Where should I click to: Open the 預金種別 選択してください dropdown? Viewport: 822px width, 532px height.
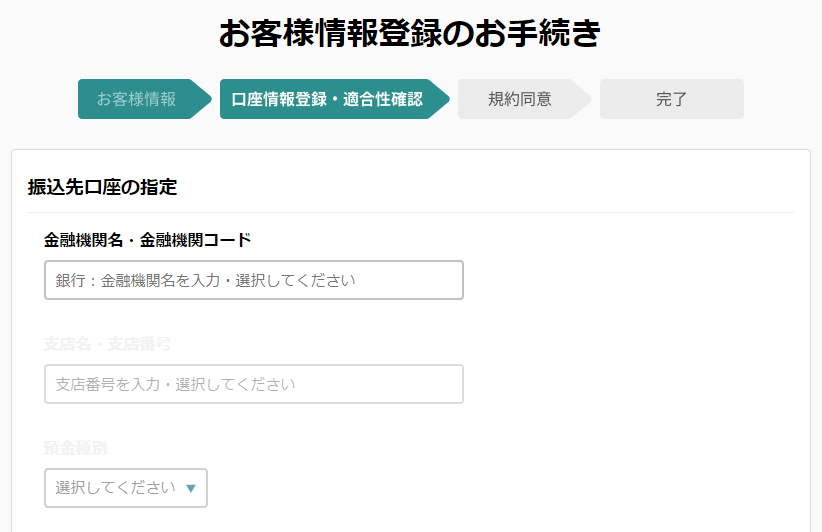(126, 488)
